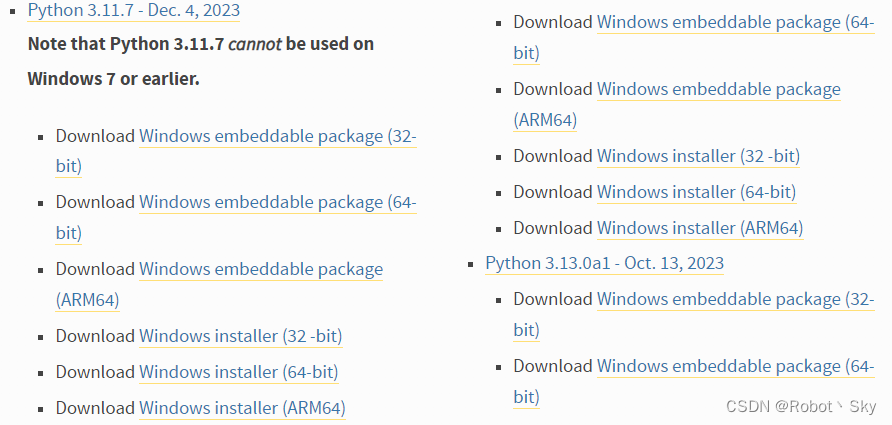Screen dimensions: 892x425
Task: Click the italic word cannot in the note
Action: coord(255,44)
